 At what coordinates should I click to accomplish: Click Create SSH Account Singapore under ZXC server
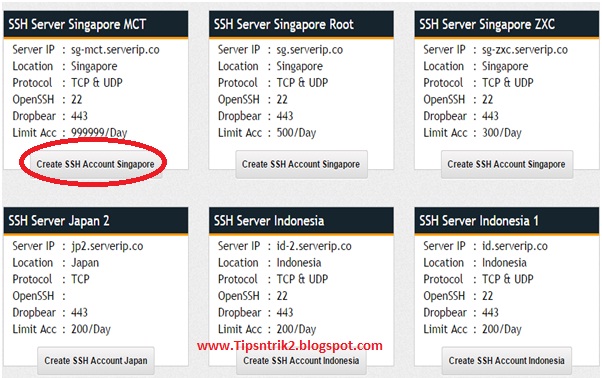click(507, 164)
